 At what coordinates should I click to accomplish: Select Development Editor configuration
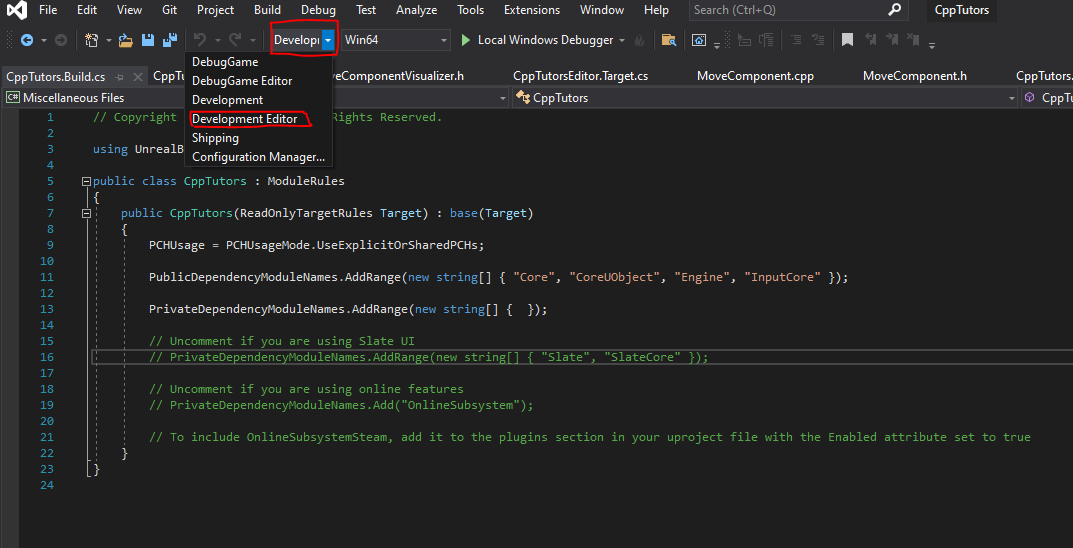point(245,119)
